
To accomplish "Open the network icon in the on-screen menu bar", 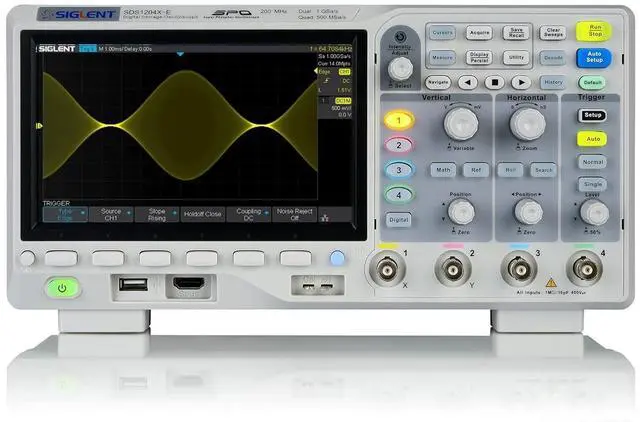I will click(x=325, y=218).
